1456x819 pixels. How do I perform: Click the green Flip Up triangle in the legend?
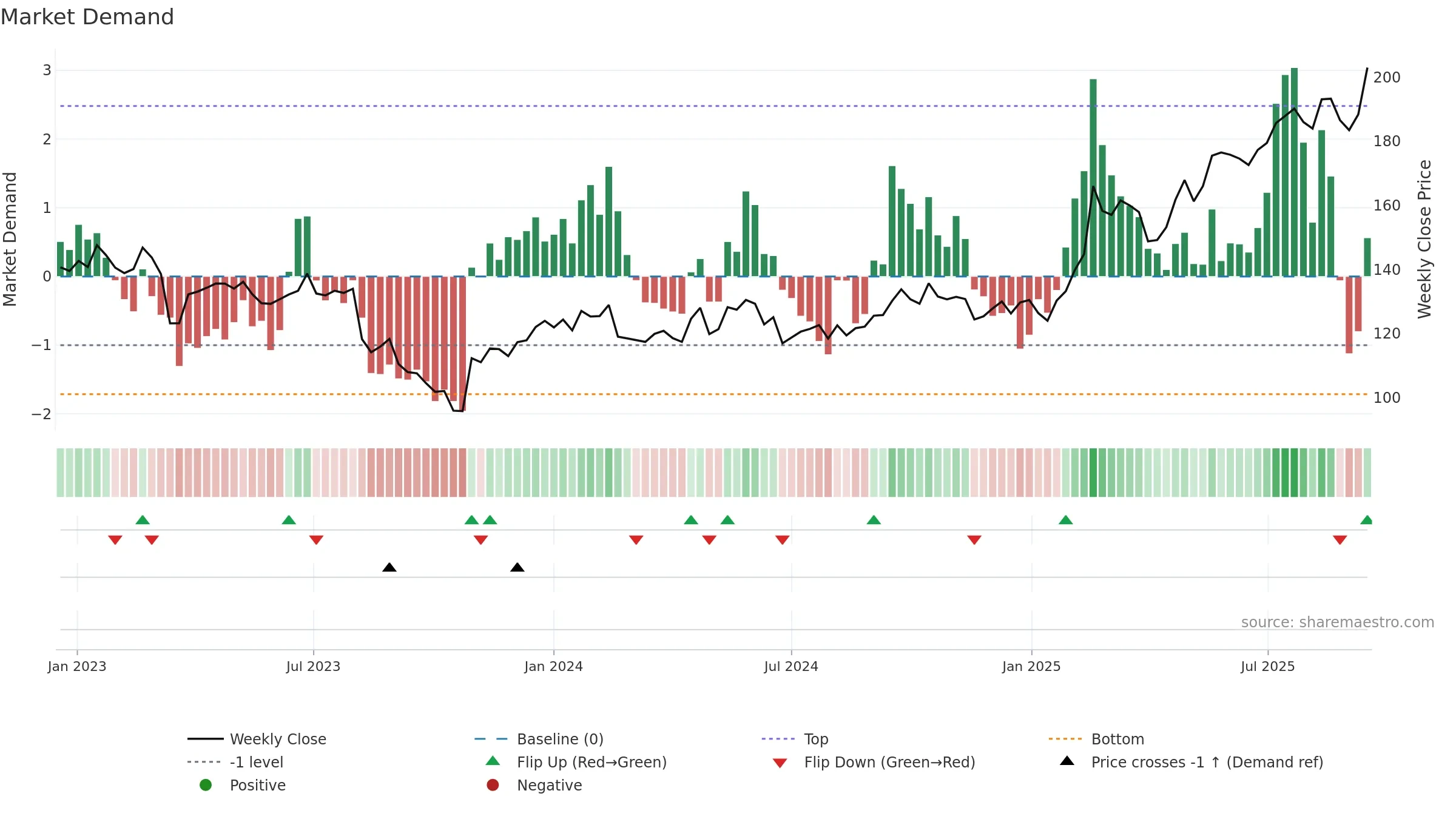pos(493,761)
